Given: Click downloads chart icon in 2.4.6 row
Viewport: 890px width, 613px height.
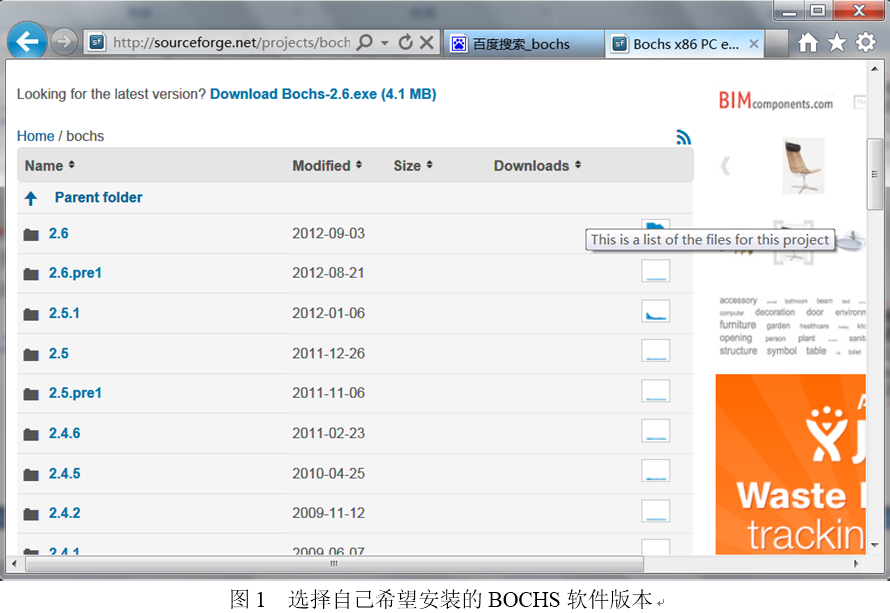Looking at the screenshot, I should [656, 431].
